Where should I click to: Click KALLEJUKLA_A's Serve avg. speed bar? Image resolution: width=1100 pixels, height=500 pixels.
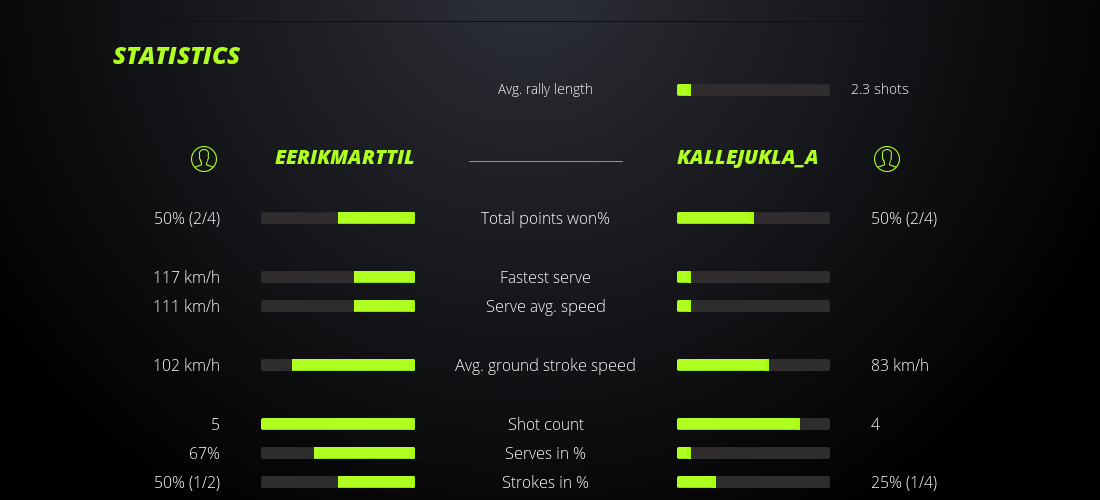tap(753, 306)
